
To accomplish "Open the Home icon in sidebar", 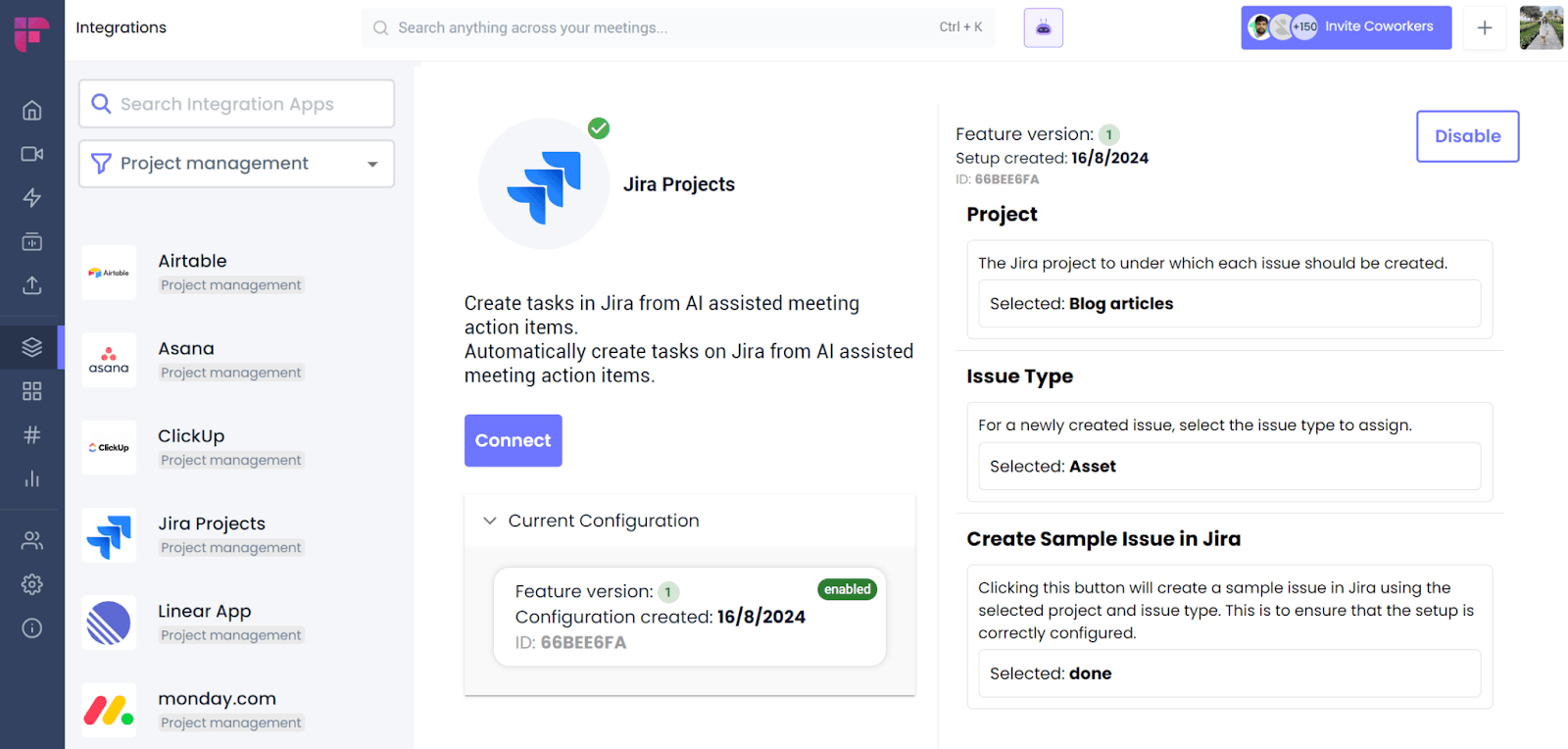I will point(32,110).
